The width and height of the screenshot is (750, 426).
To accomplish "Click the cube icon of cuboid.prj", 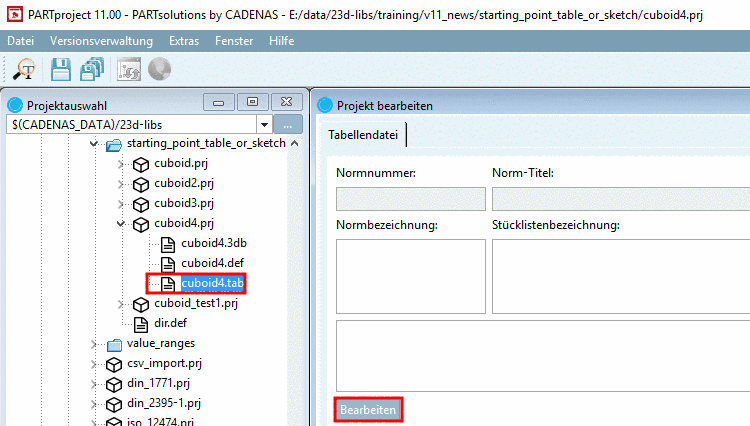I will (141, 164).
